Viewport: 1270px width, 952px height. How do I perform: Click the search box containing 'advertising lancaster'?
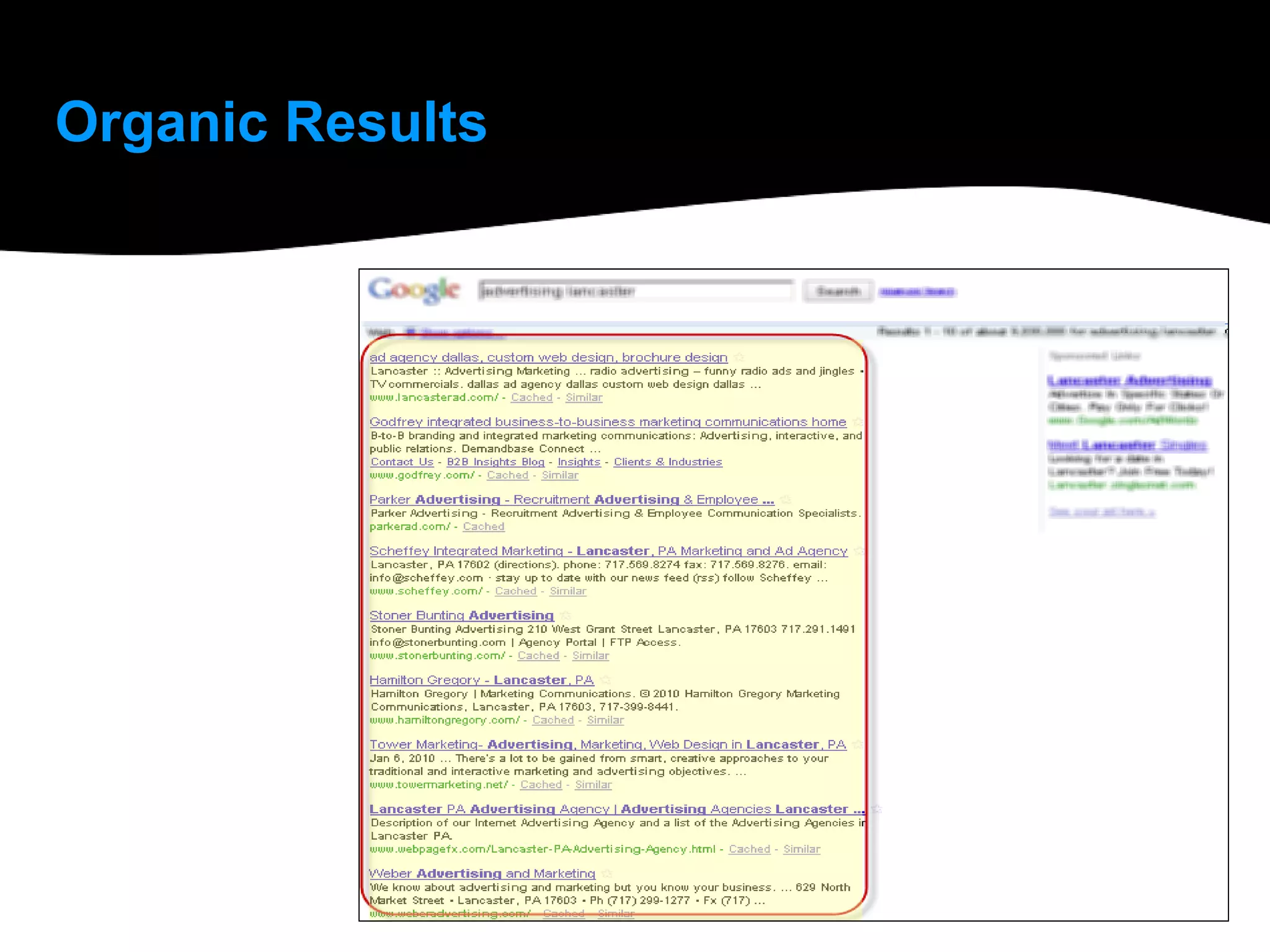click(x=636, y=291)
